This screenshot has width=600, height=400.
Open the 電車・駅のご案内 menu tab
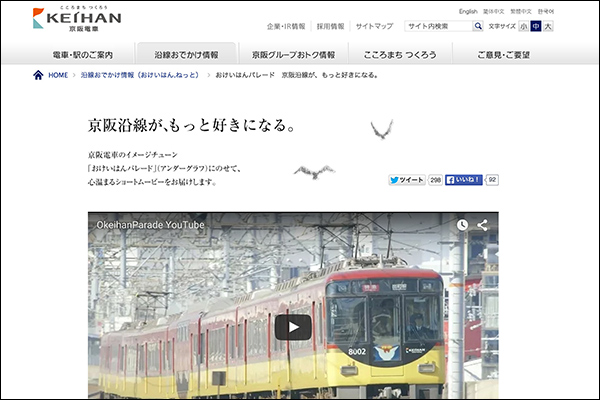coord(83,55)
